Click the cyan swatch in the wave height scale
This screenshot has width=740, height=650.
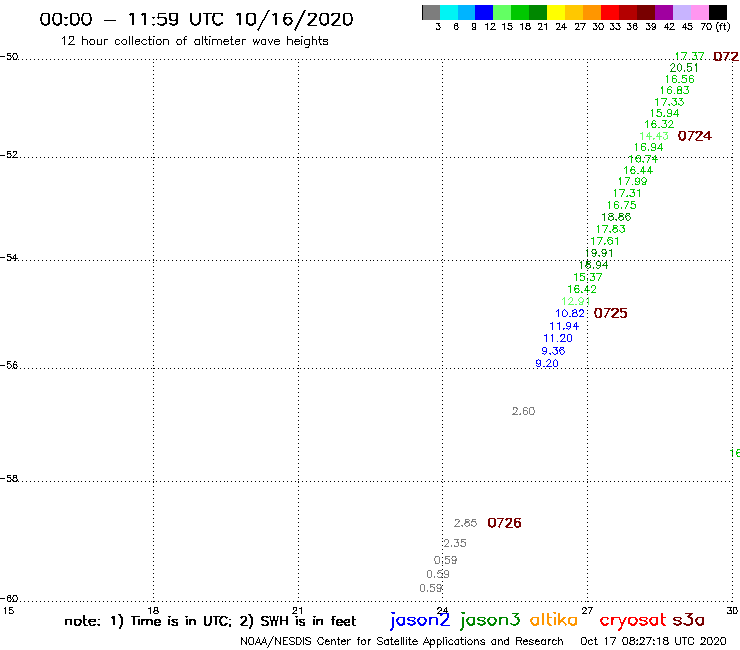[449, 12]
